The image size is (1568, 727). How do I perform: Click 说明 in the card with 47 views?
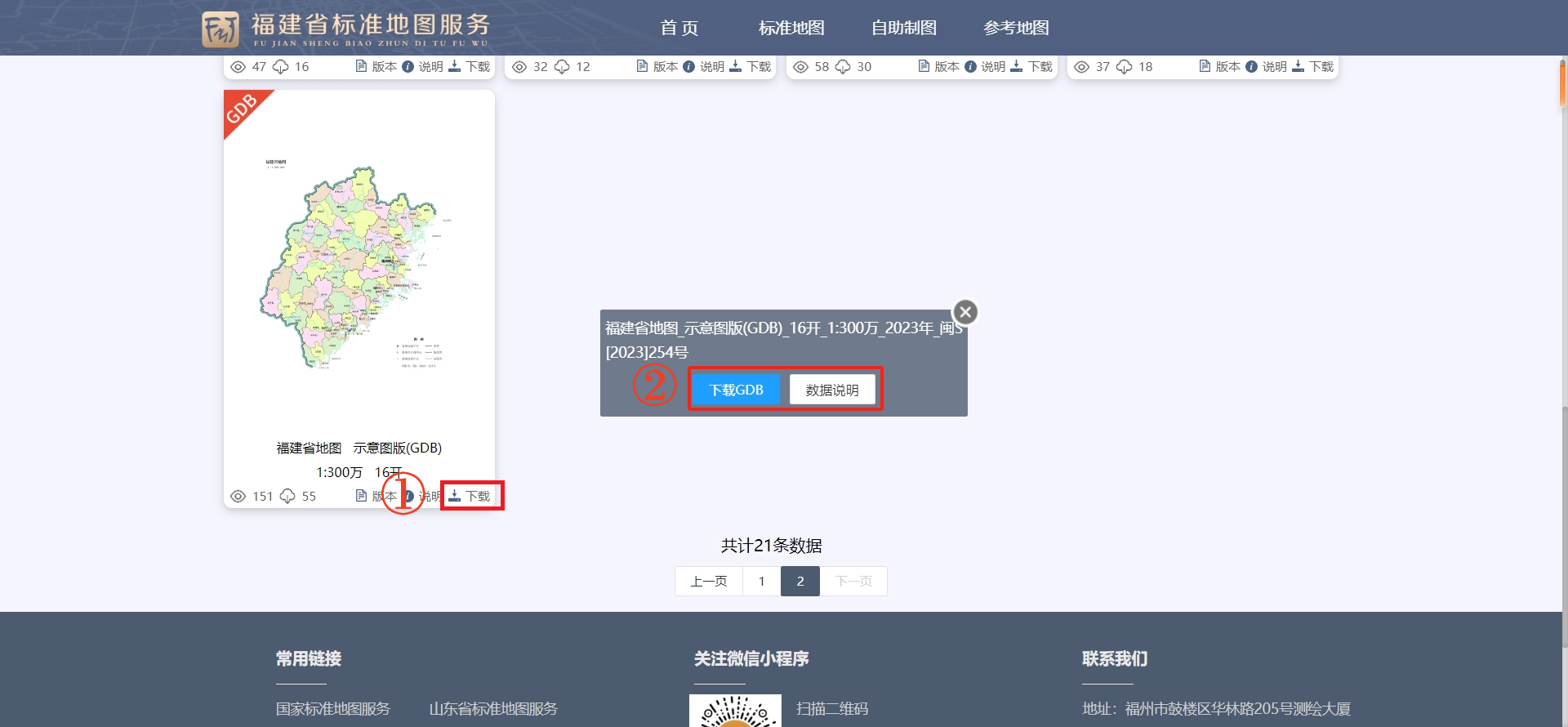[422, 66]
